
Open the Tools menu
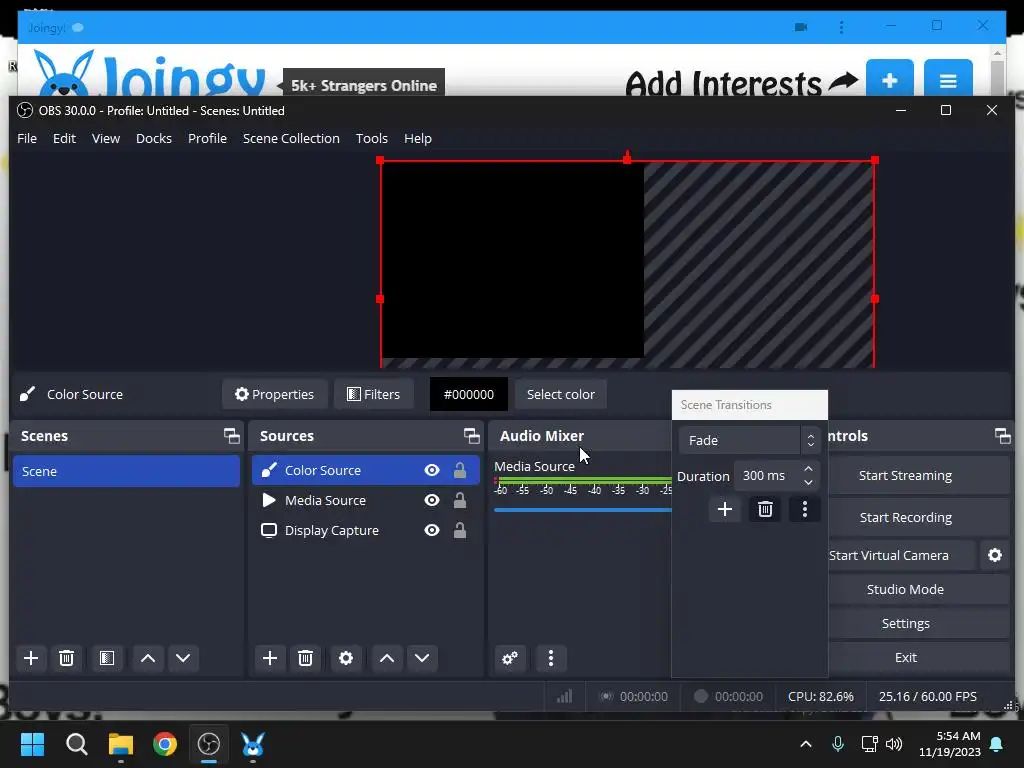(372, 138)
